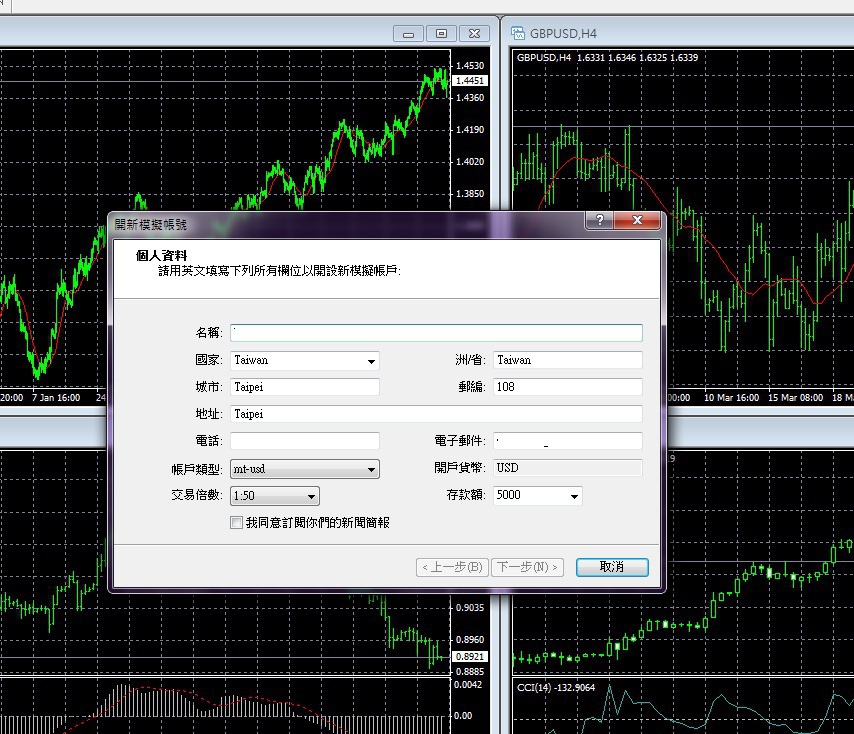Restore the left chart window size
The width and height of the screenshot is (854, 734).
[442, 33]
